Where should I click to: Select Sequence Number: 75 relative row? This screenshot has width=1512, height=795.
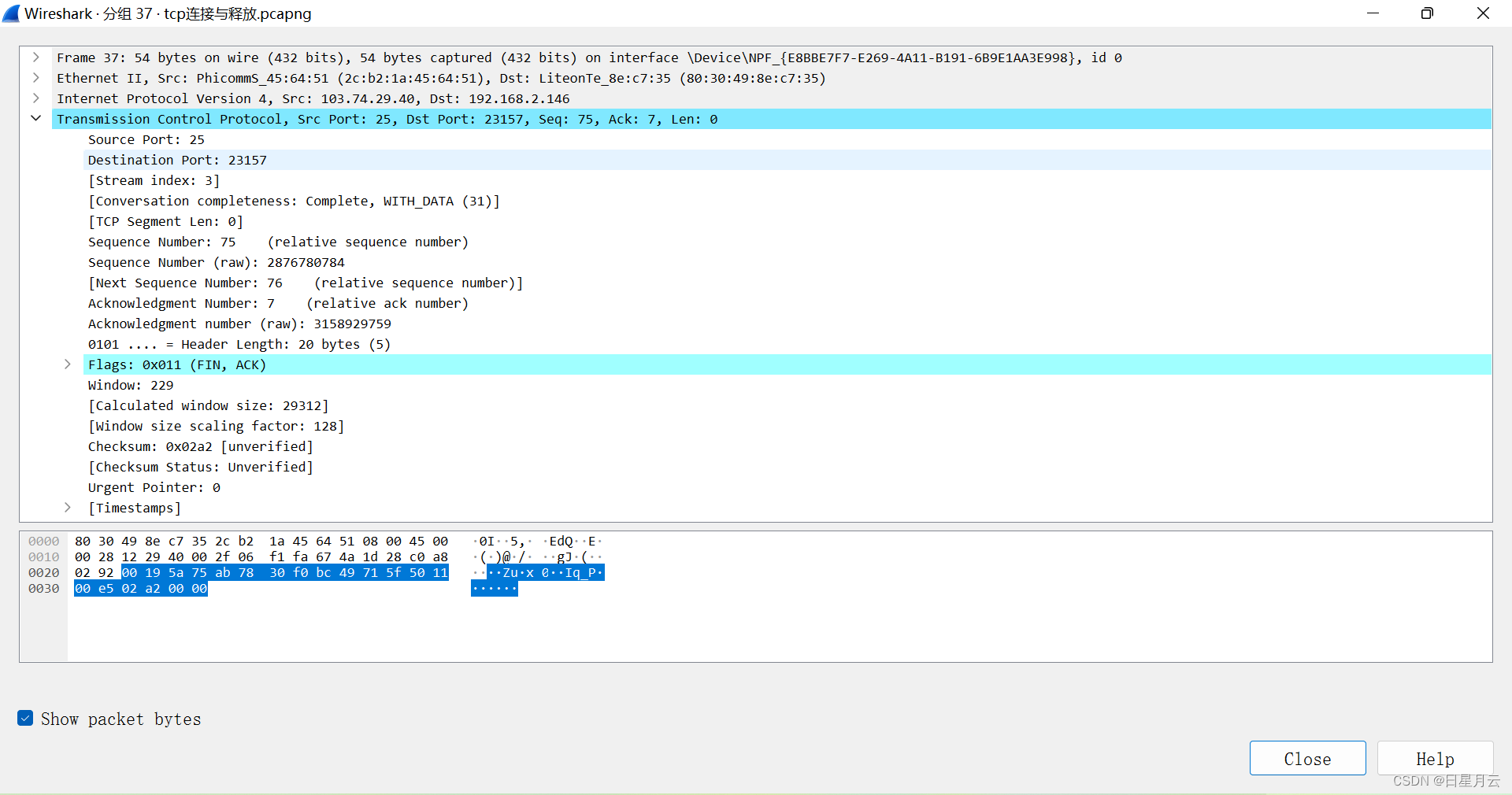pyautogui.click(x=787, y=242)
